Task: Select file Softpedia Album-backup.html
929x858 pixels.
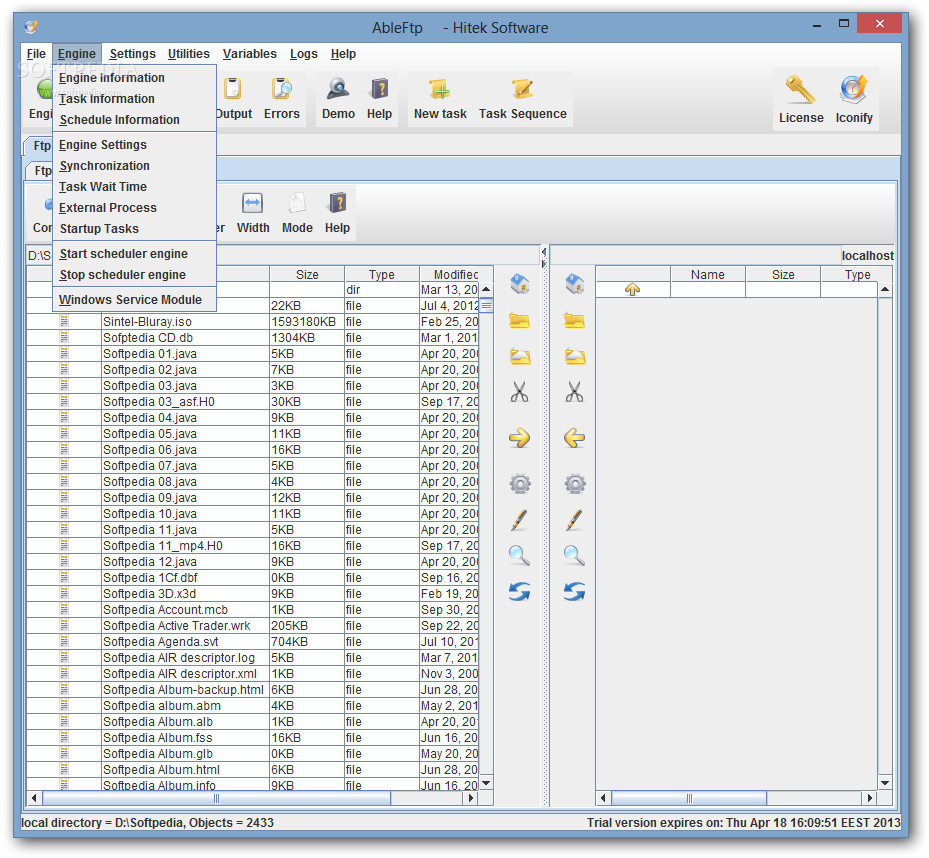Action: (x=183, y=690)
